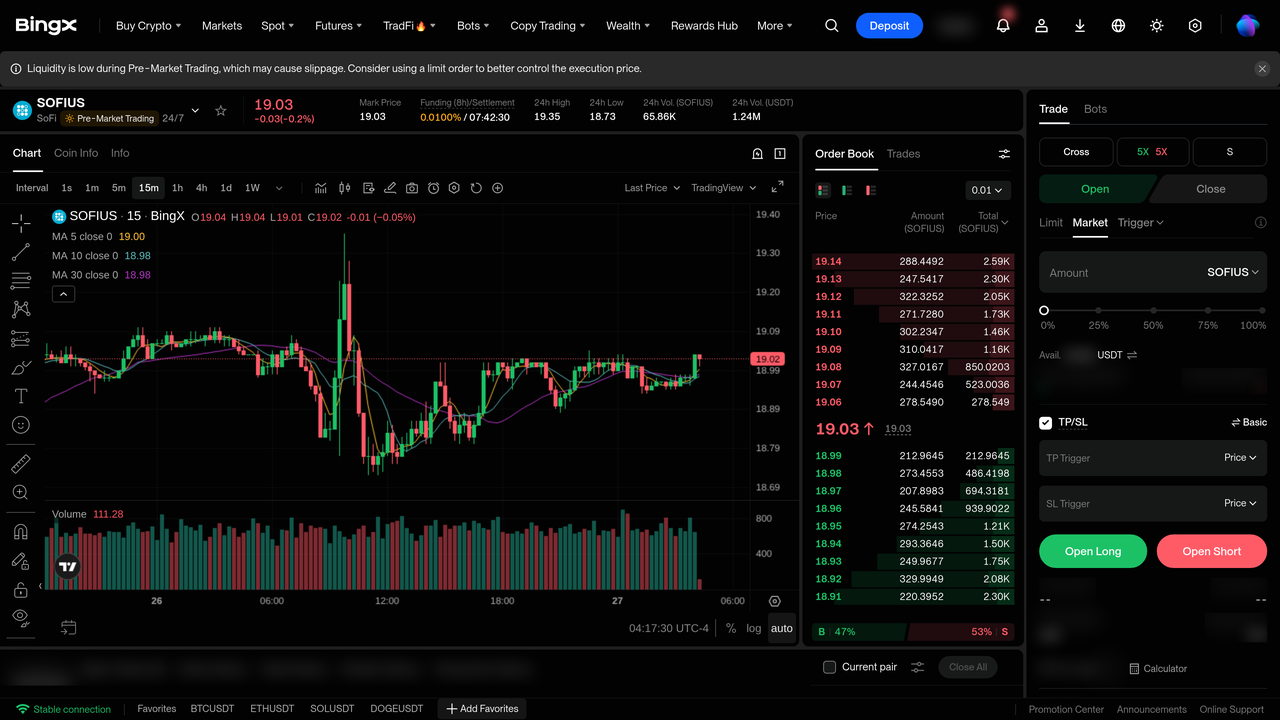1280x720 pixels.
Task: Click the magnet mode drawing icon
Action: tap(20, 532)
